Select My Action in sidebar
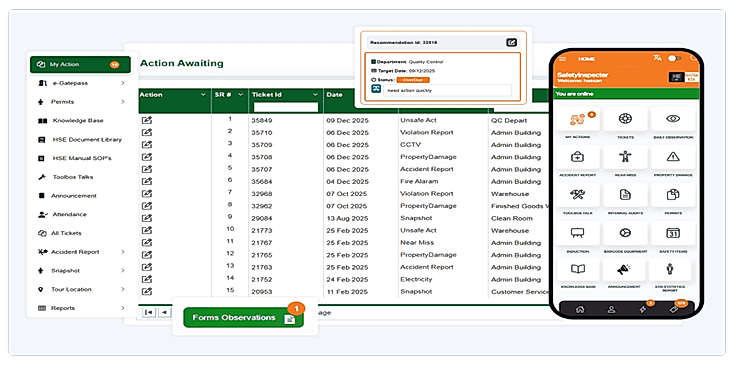This screenshot has height=368, width=736. [x=80, y=65]
